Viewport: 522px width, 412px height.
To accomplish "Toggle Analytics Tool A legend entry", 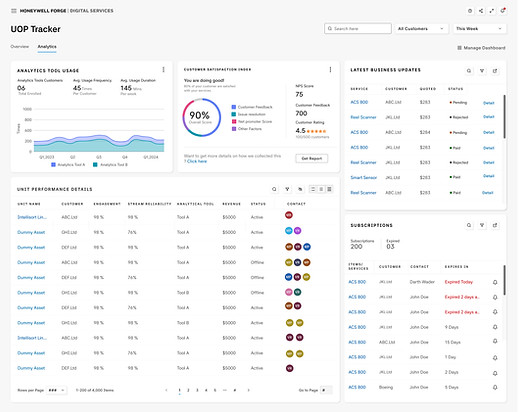I will coord(68,165).
